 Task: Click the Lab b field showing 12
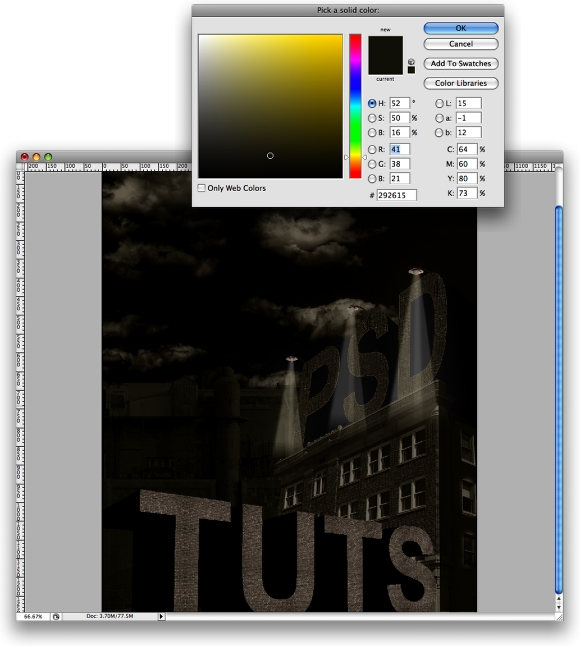pyautogui.click(x=468, y=132)
